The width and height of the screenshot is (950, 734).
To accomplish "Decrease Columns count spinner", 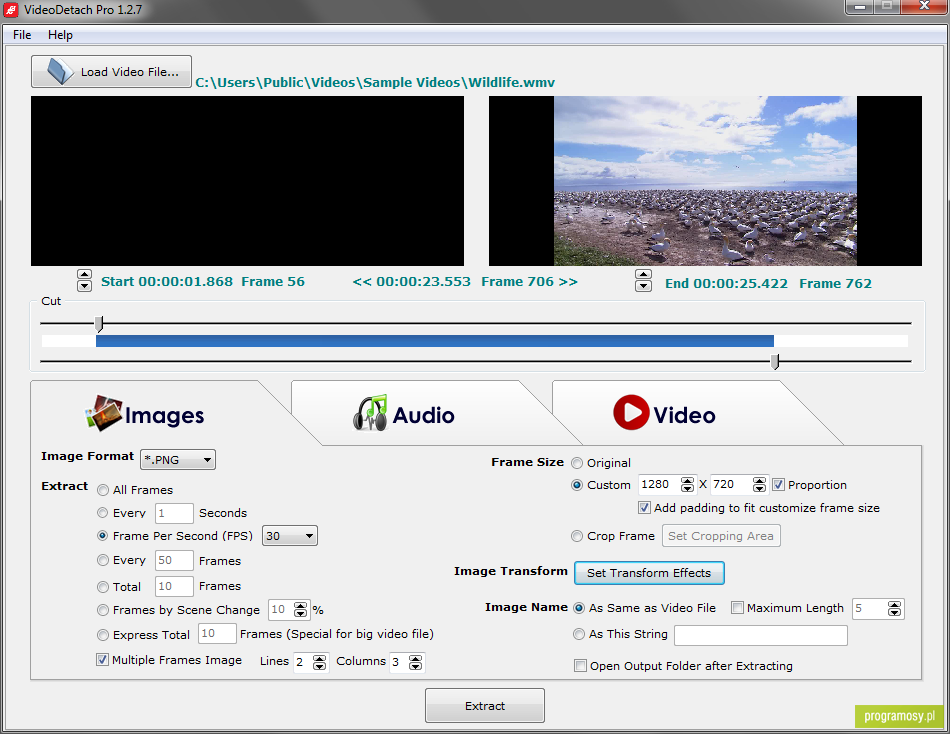I will coord(415,666).
